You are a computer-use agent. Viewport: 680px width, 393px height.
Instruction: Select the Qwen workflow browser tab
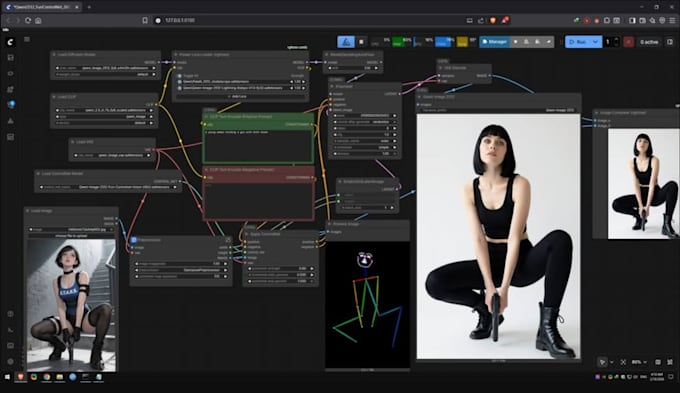coord(42,7)
